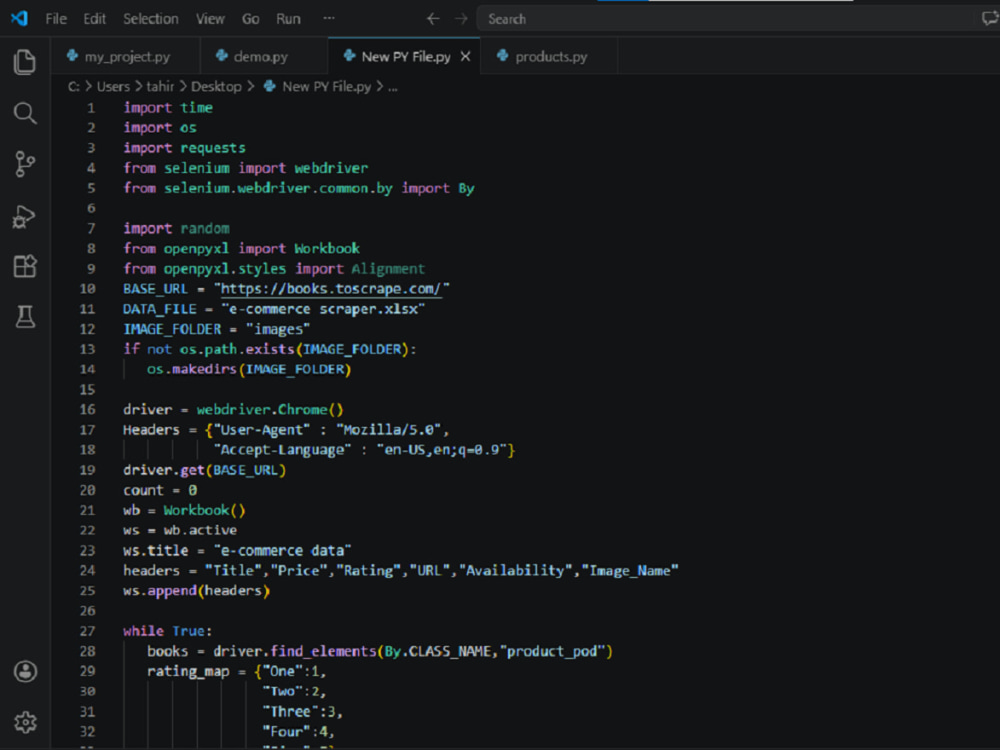Open the Edit menu
Viewport: 1000px width, 750px height.
click(94, 19)
